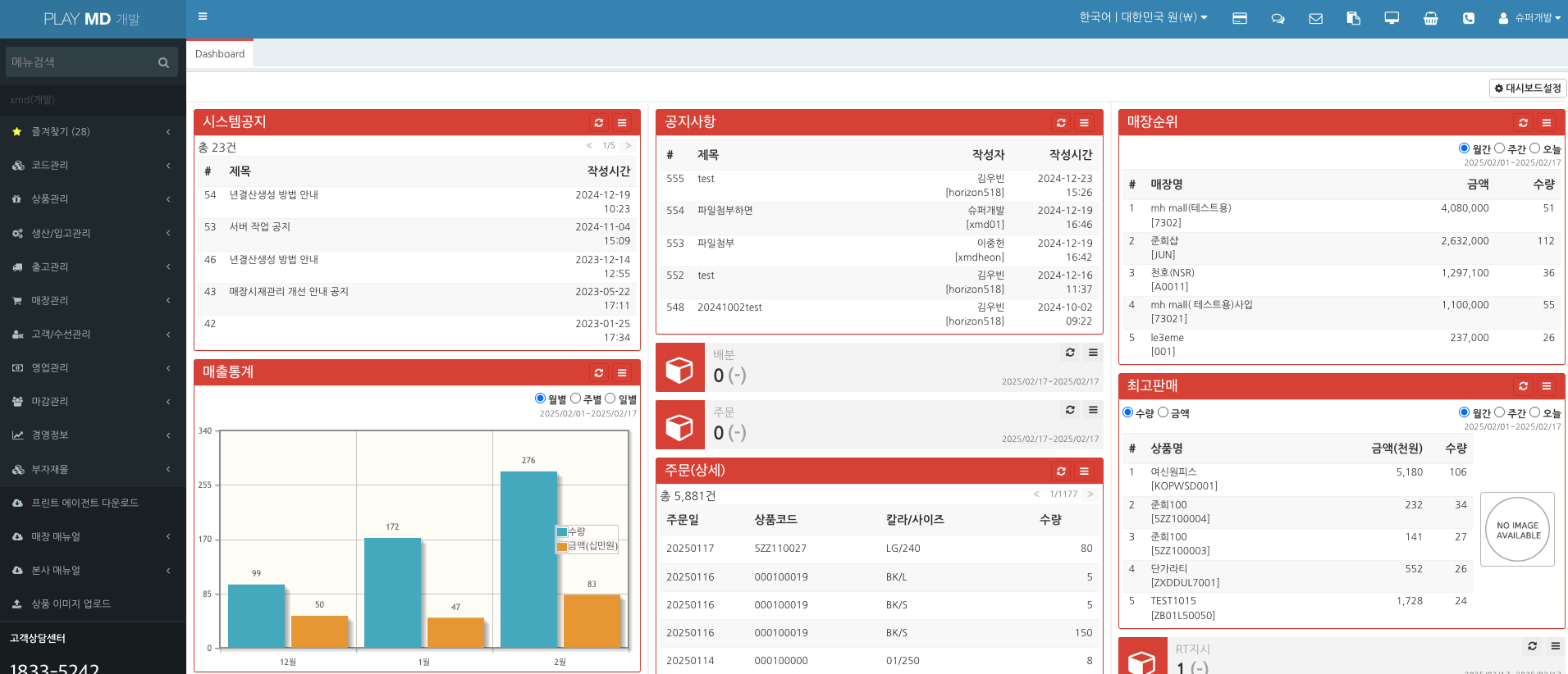Open 프린트 에이전트 다운로드 menu item
Screen dimensions: 1568x674
(85, 503)
